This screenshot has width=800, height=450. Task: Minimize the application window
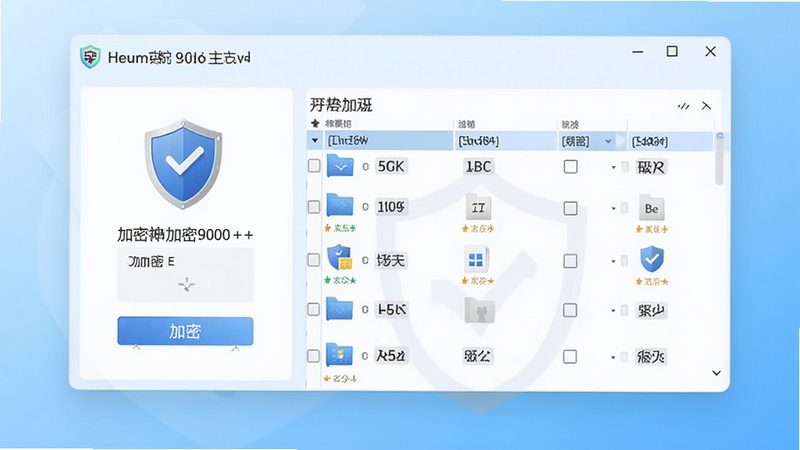coord(638,52)
